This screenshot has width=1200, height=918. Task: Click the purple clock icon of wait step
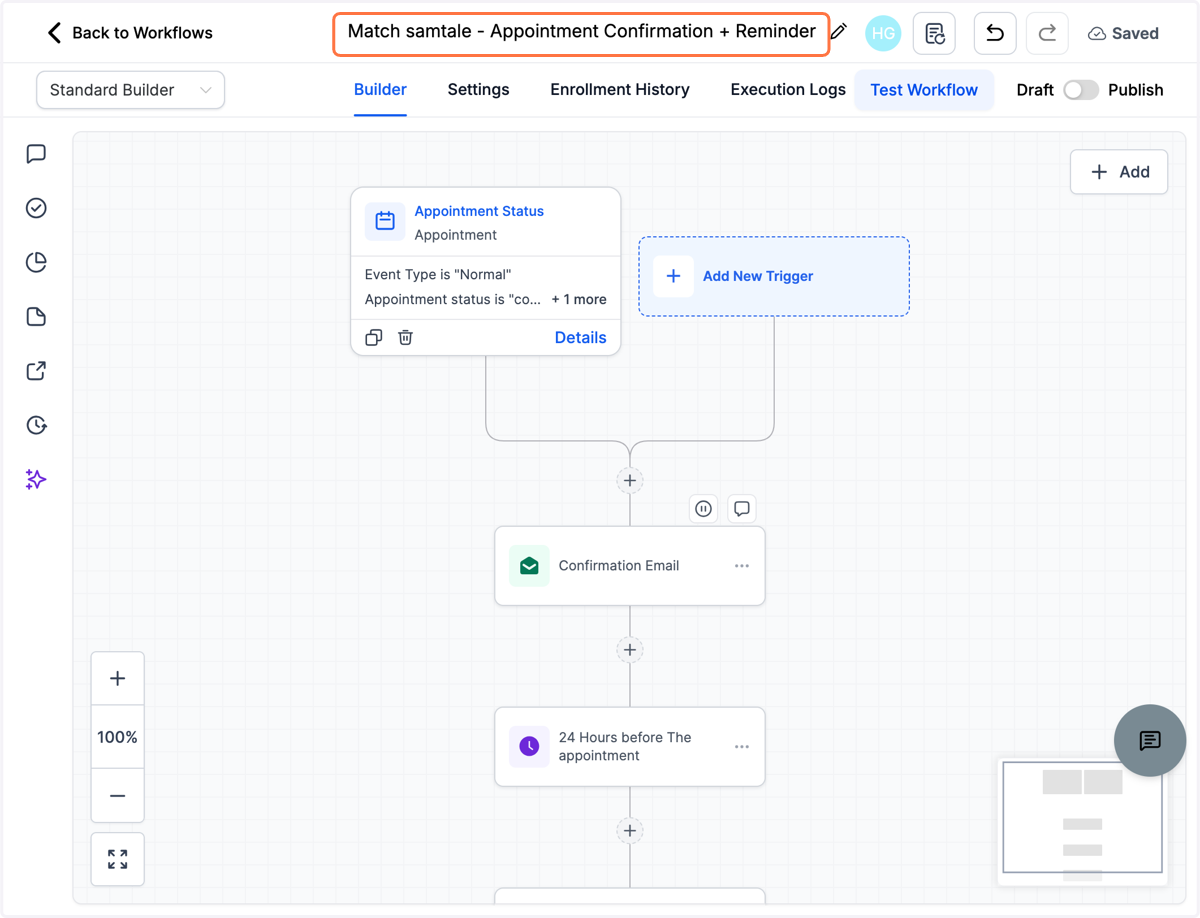[x=529, y=746]
